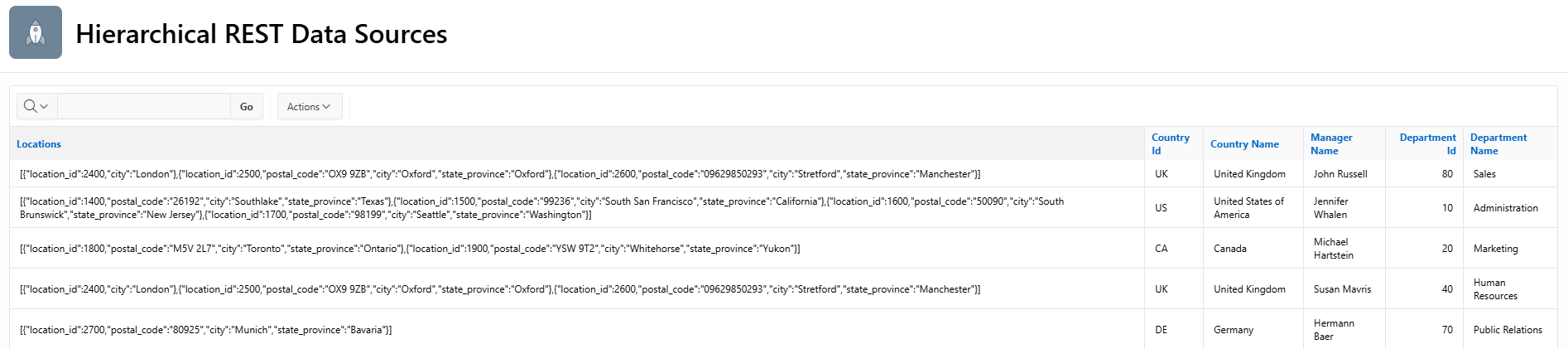This screenshot has width=1568, height=349.
Task: Select the DE country id cell
Action: 1174,329
